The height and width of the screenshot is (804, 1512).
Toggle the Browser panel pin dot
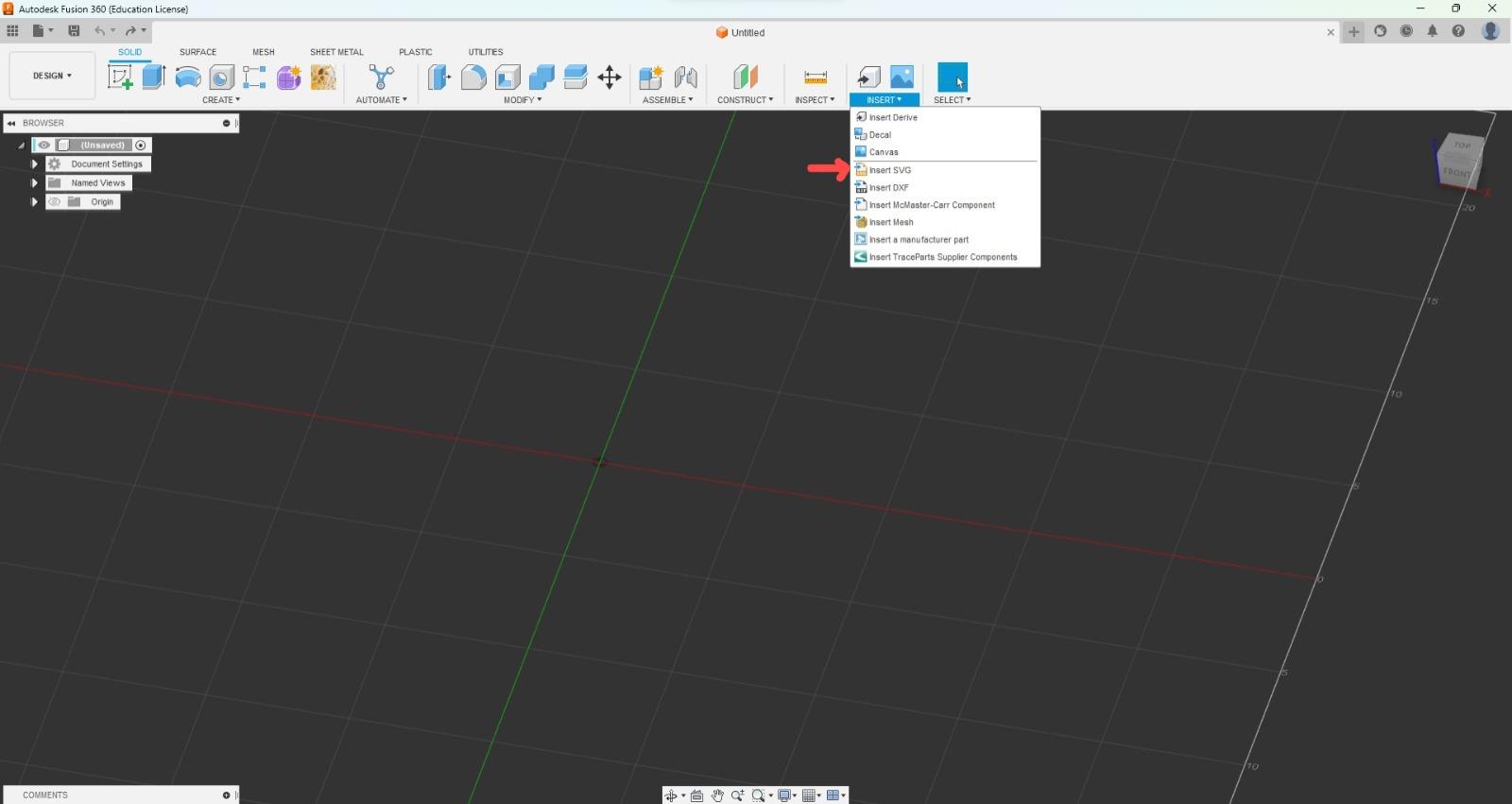pos(226,123)
